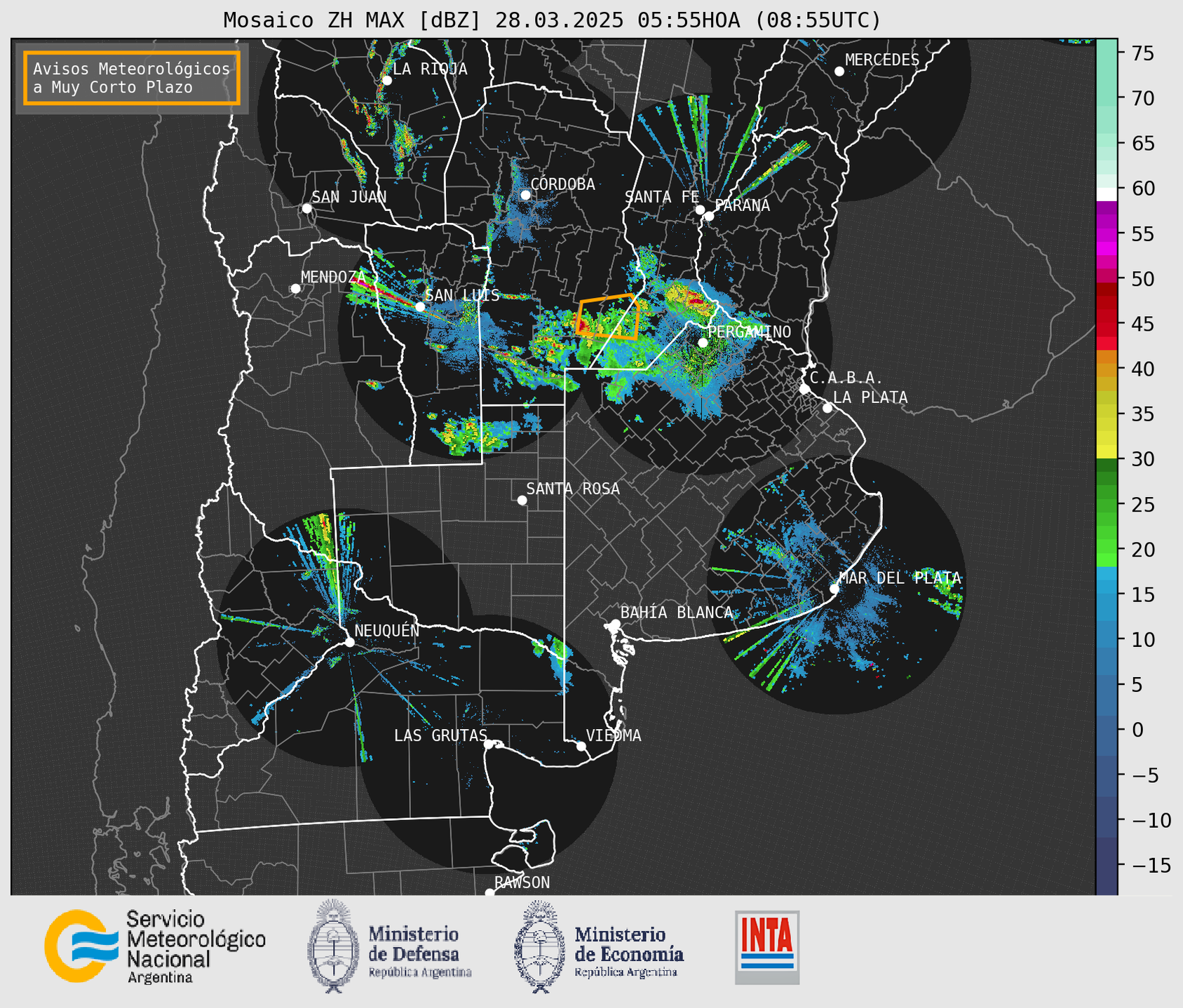
Task: Click the LA PLATA city label
Action: click(x=870, y=397)
